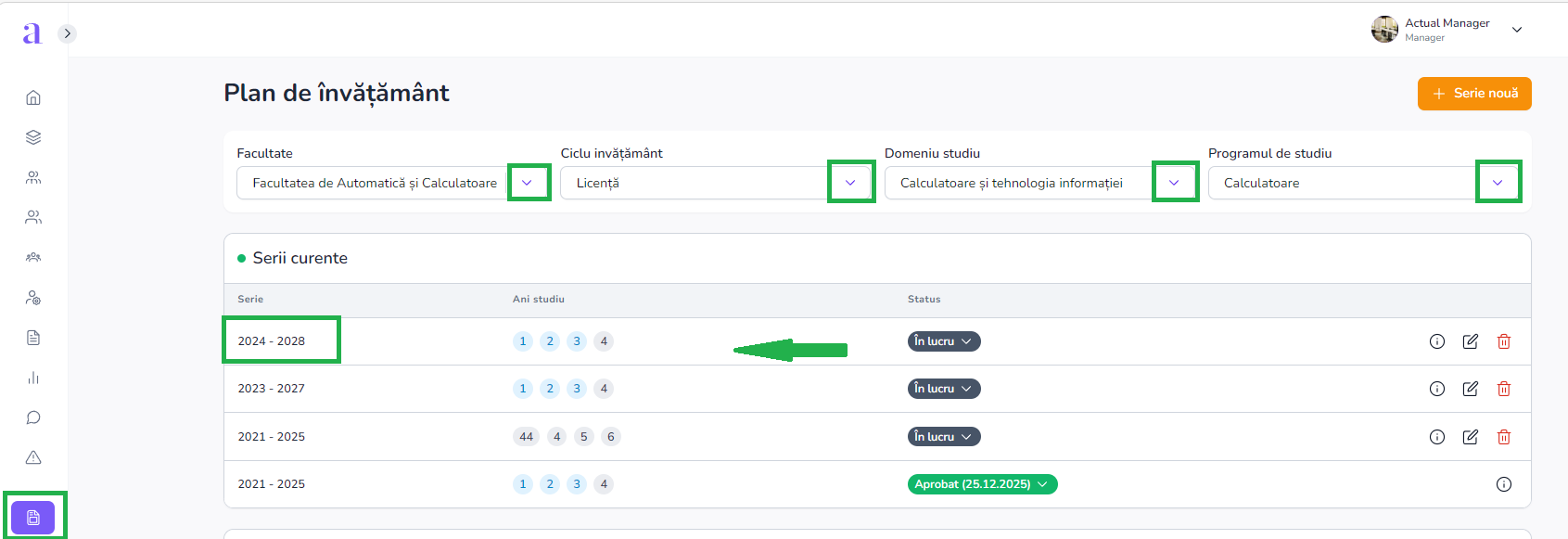The image size is (1568, 539).
Task: Open the warning triangle sidebar icon
Action: click(33, 457)
